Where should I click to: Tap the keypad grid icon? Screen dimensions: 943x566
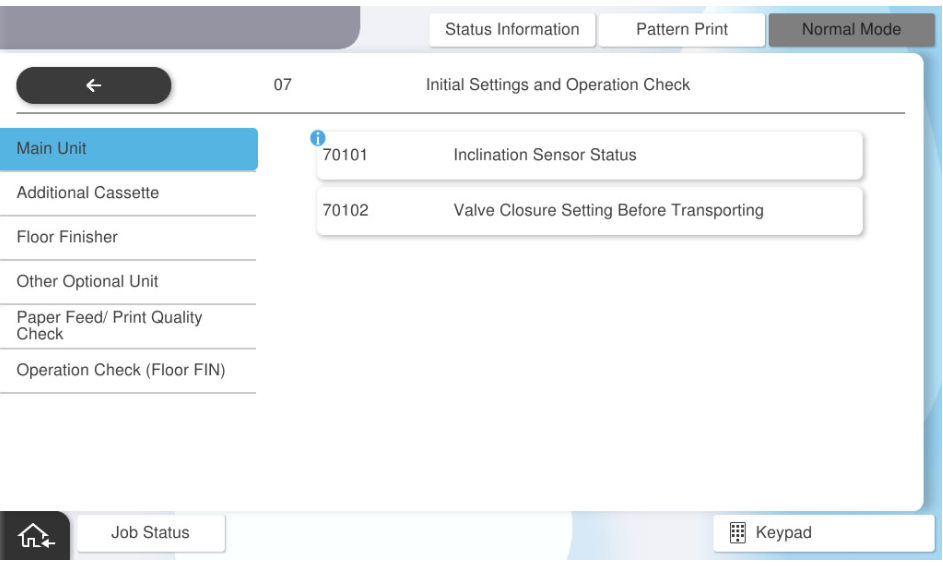coord(735,533)
